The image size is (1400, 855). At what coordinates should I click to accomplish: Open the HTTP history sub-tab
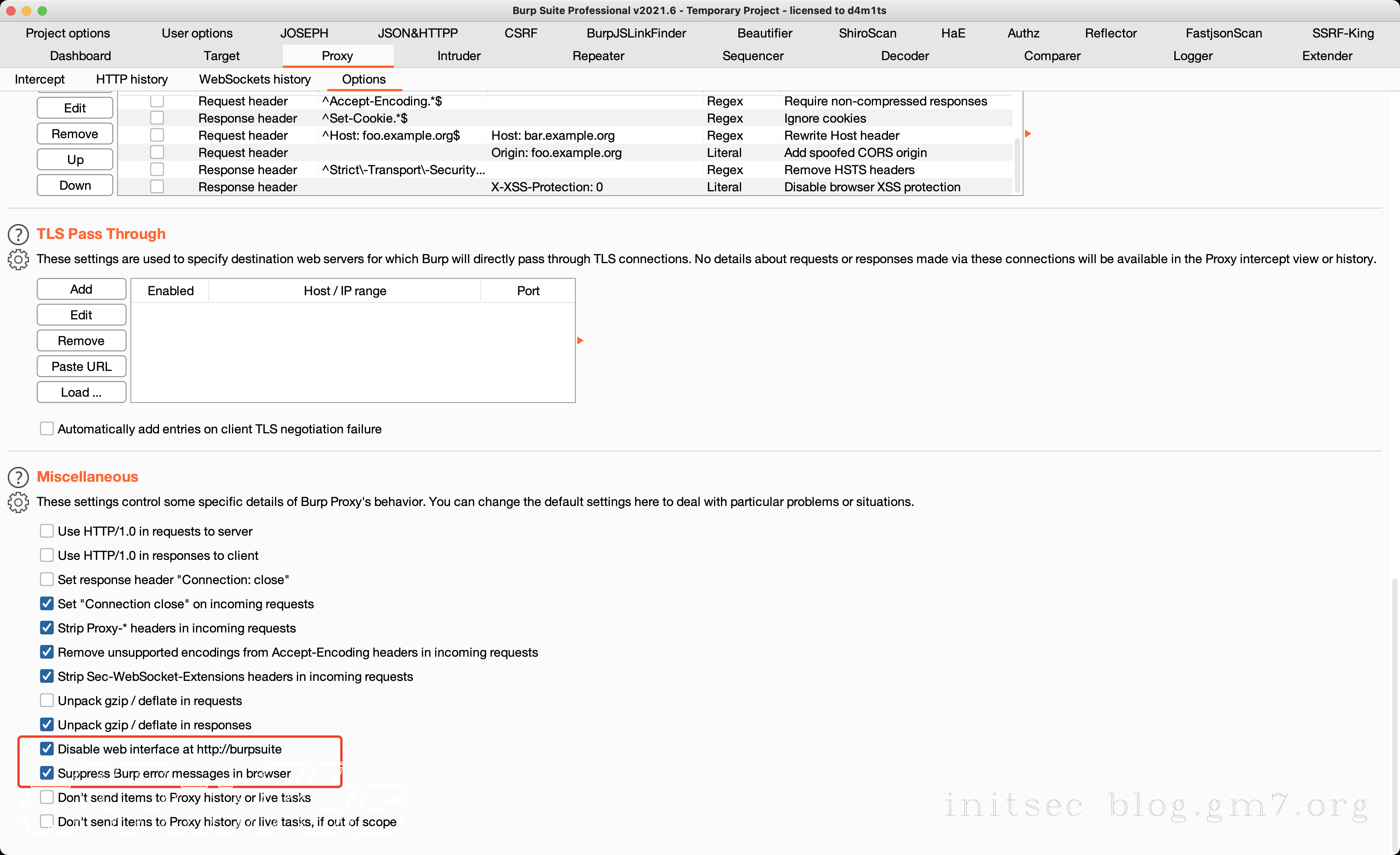[132, 80]
